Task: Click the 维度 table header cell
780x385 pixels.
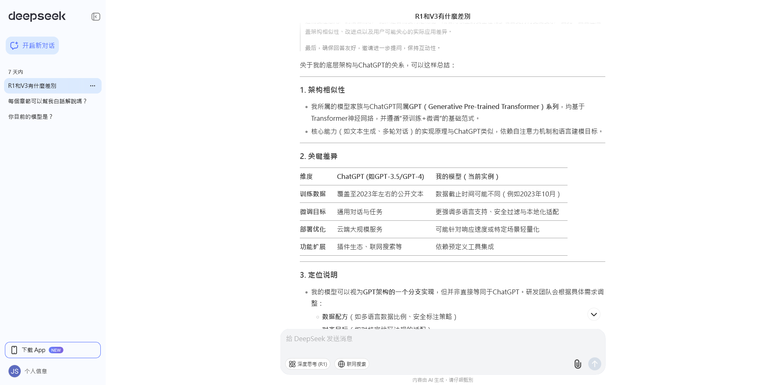Action: [x=306, y=177]
